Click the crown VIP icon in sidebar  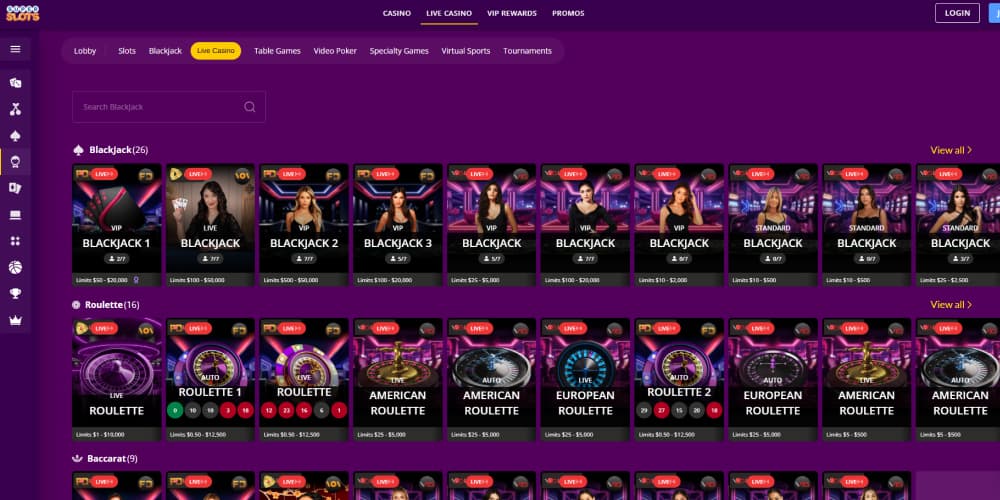(x=15, y=321)
